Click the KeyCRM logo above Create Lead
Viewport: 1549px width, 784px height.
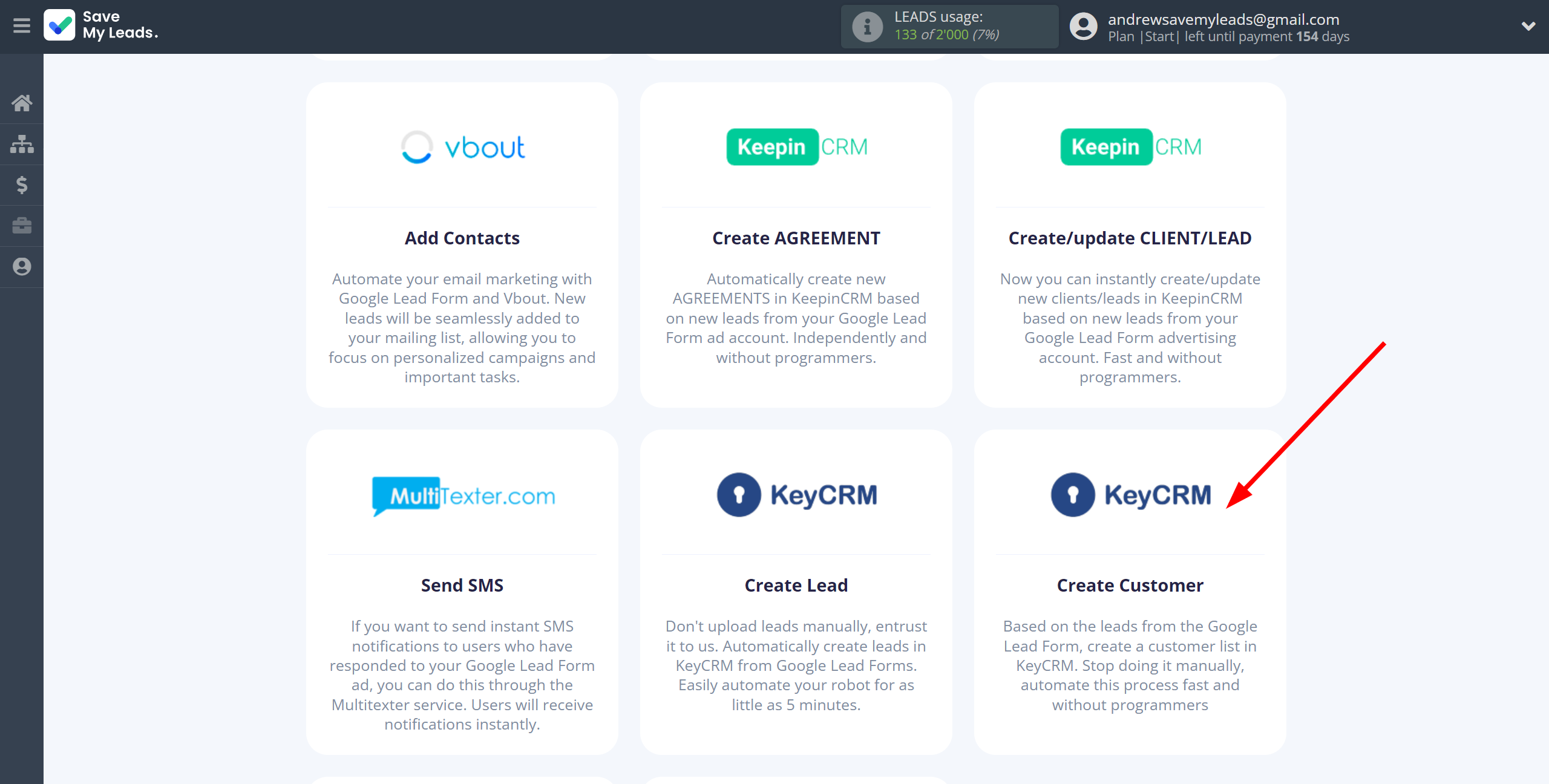click(797, 495)
